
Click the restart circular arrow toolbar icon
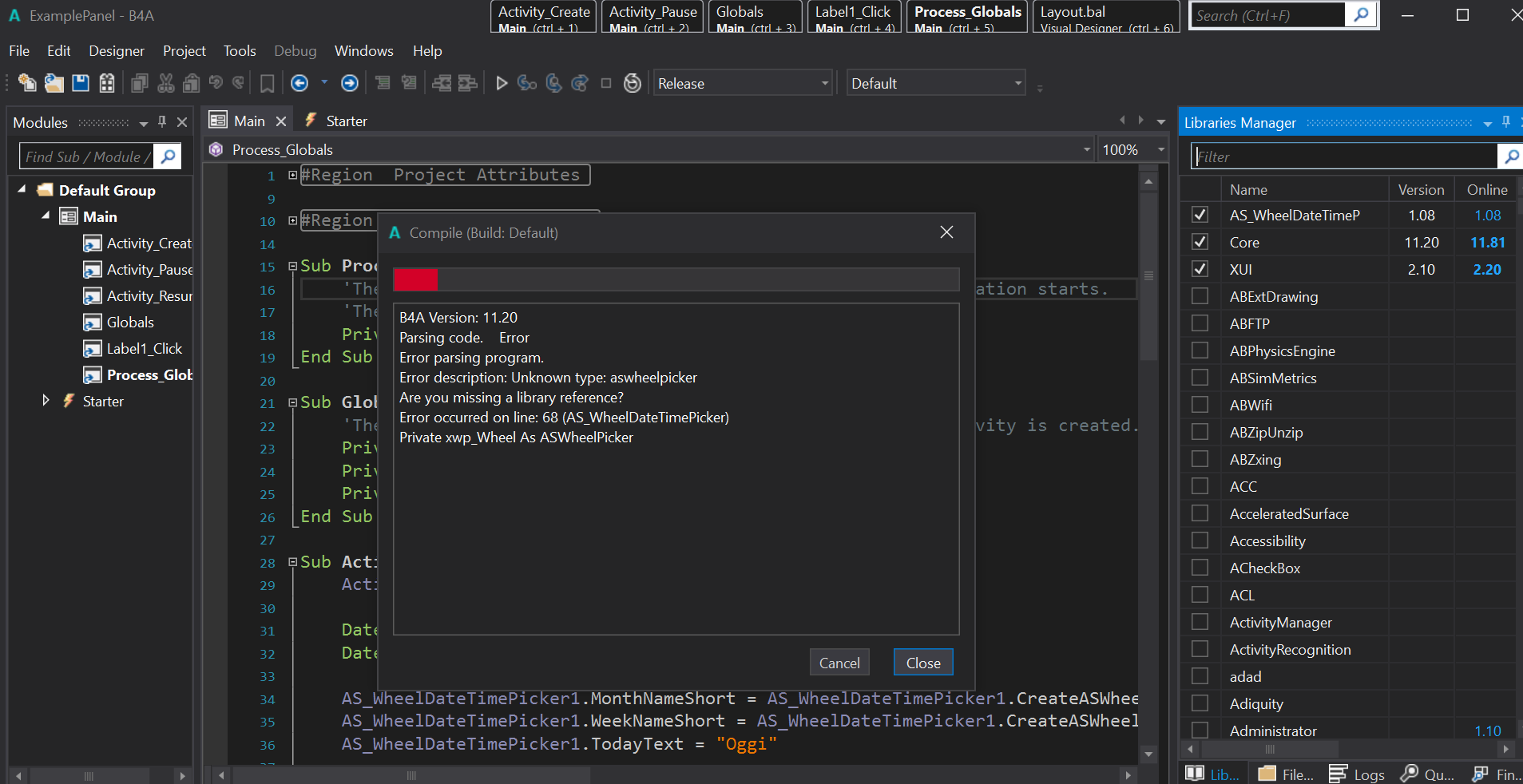point(632,83)
